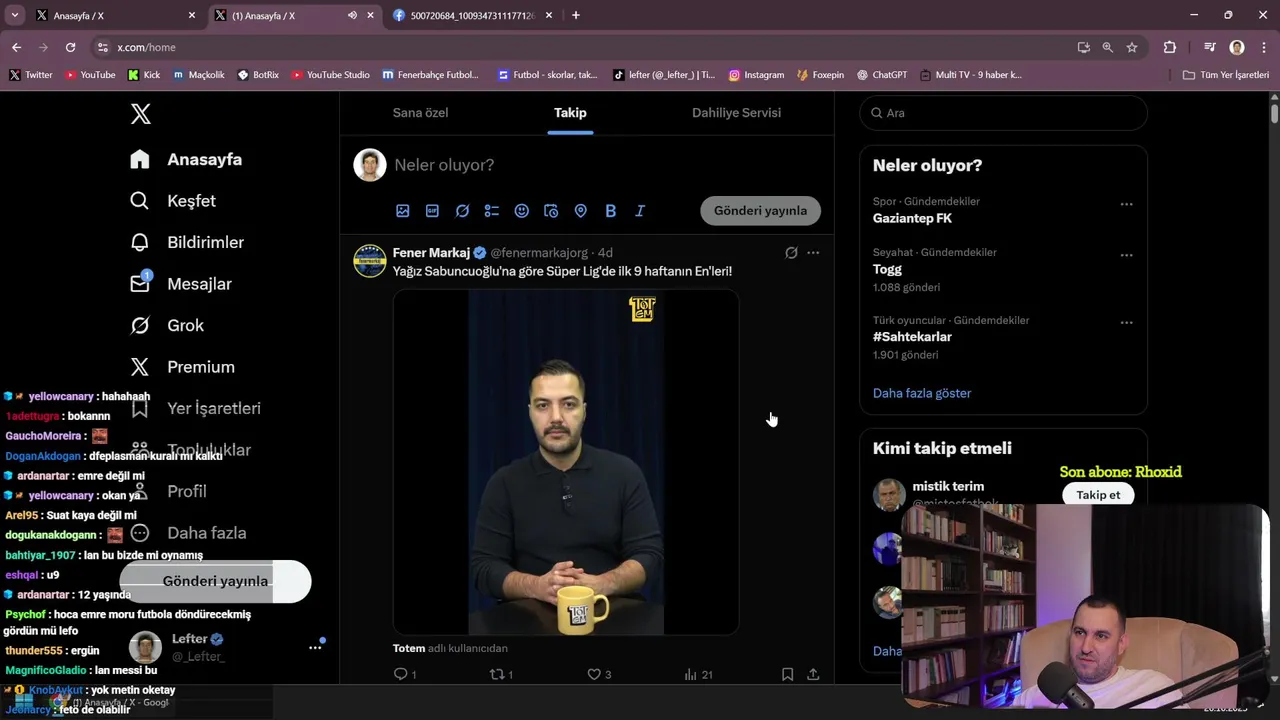Toggle italic text in composer
The width and height of the screenshot is (1280, 720).
pyautogui.click(x=640, y=211)
